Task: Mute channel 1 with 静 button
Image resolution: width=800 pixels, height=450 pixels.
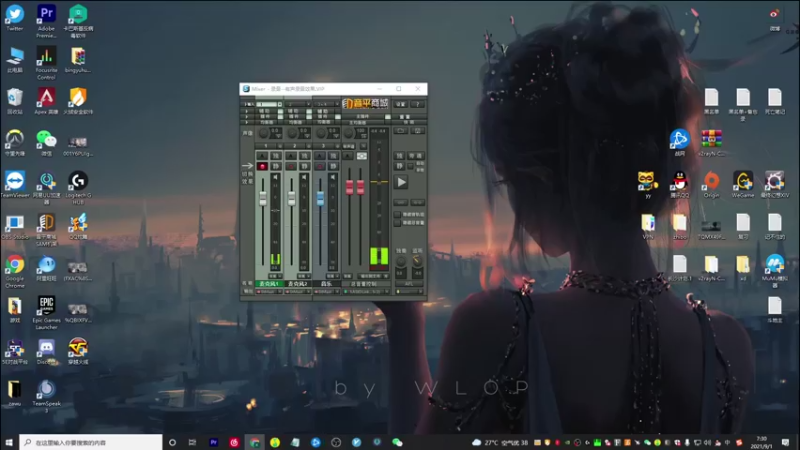Action: point(277,166)
